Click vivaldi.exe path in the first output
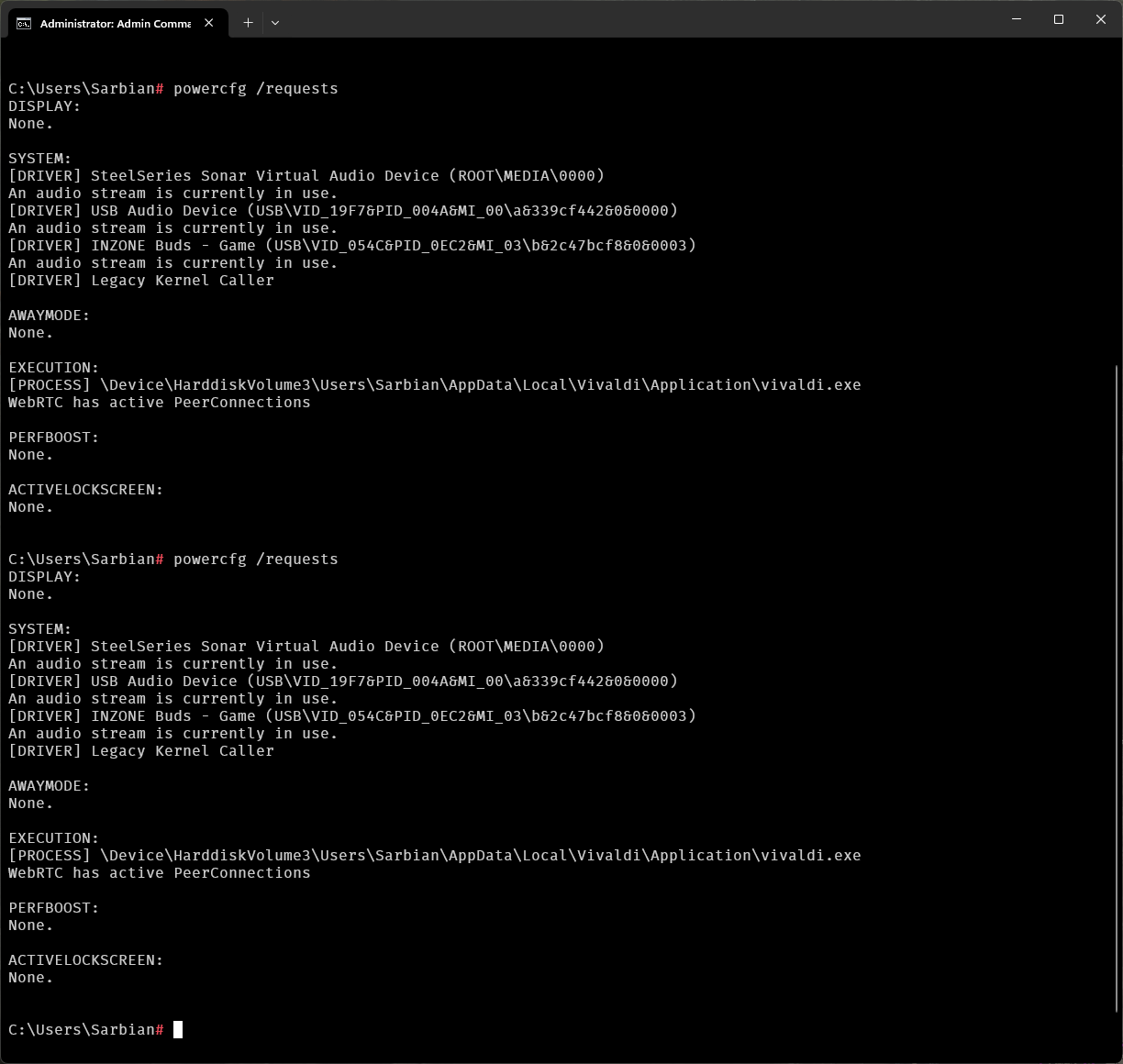 click(x=480, y=385)
